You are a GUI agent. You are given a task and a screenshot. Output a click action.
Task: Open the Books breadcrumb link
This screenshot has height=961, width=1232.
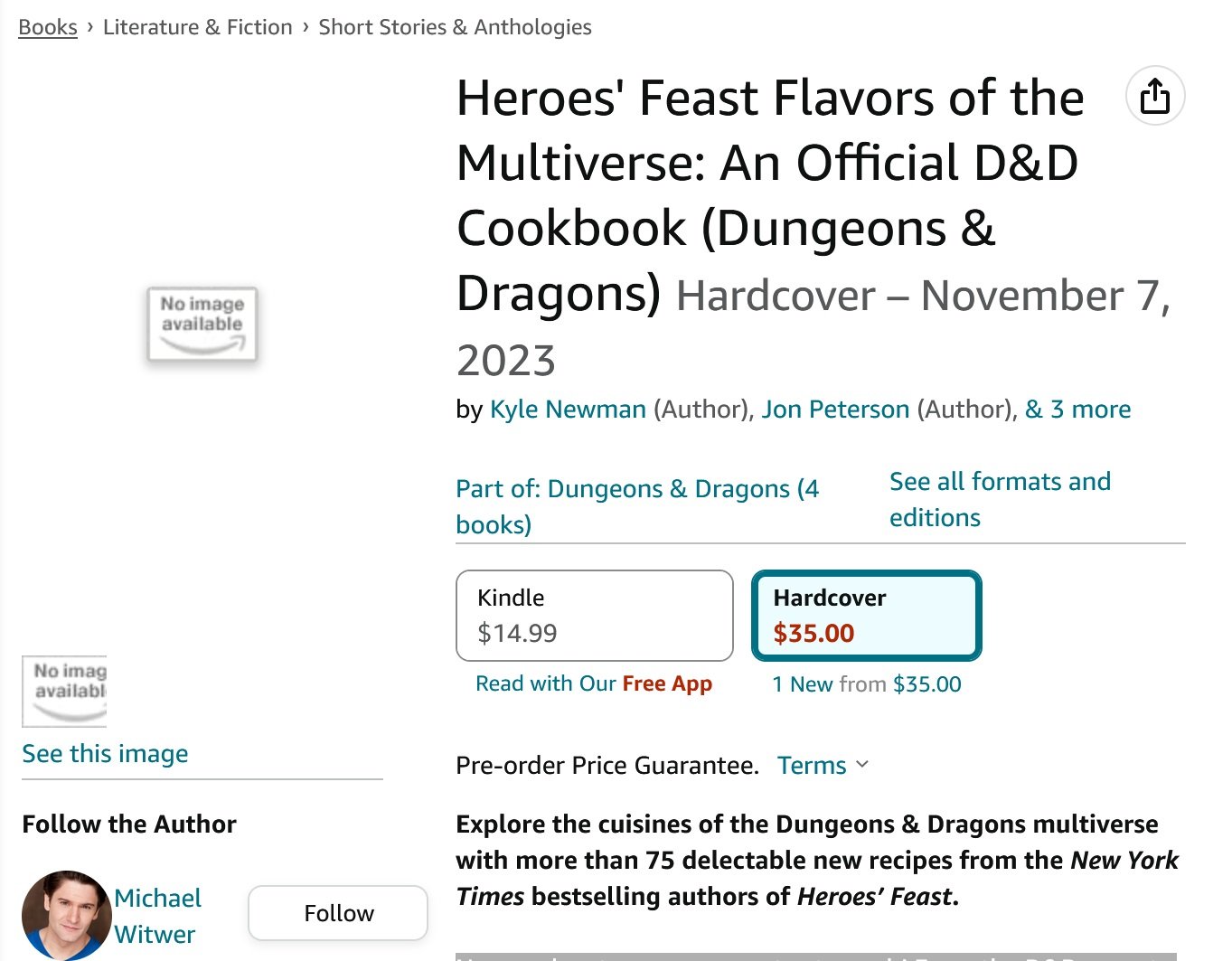48,27
